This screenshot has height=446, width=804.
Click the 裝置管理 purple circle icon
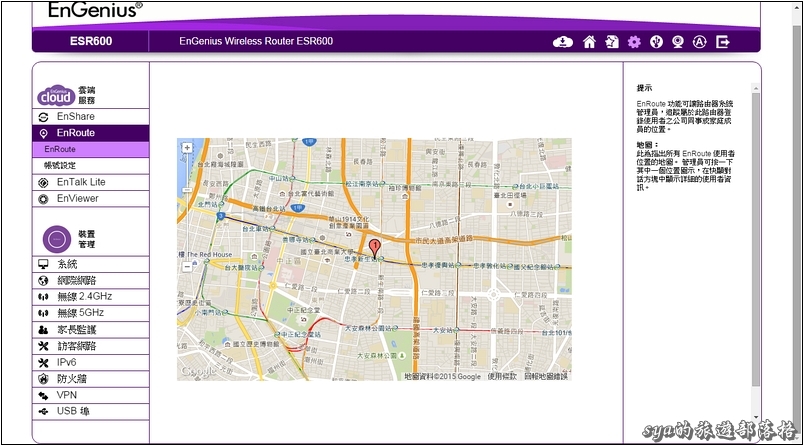57,239
